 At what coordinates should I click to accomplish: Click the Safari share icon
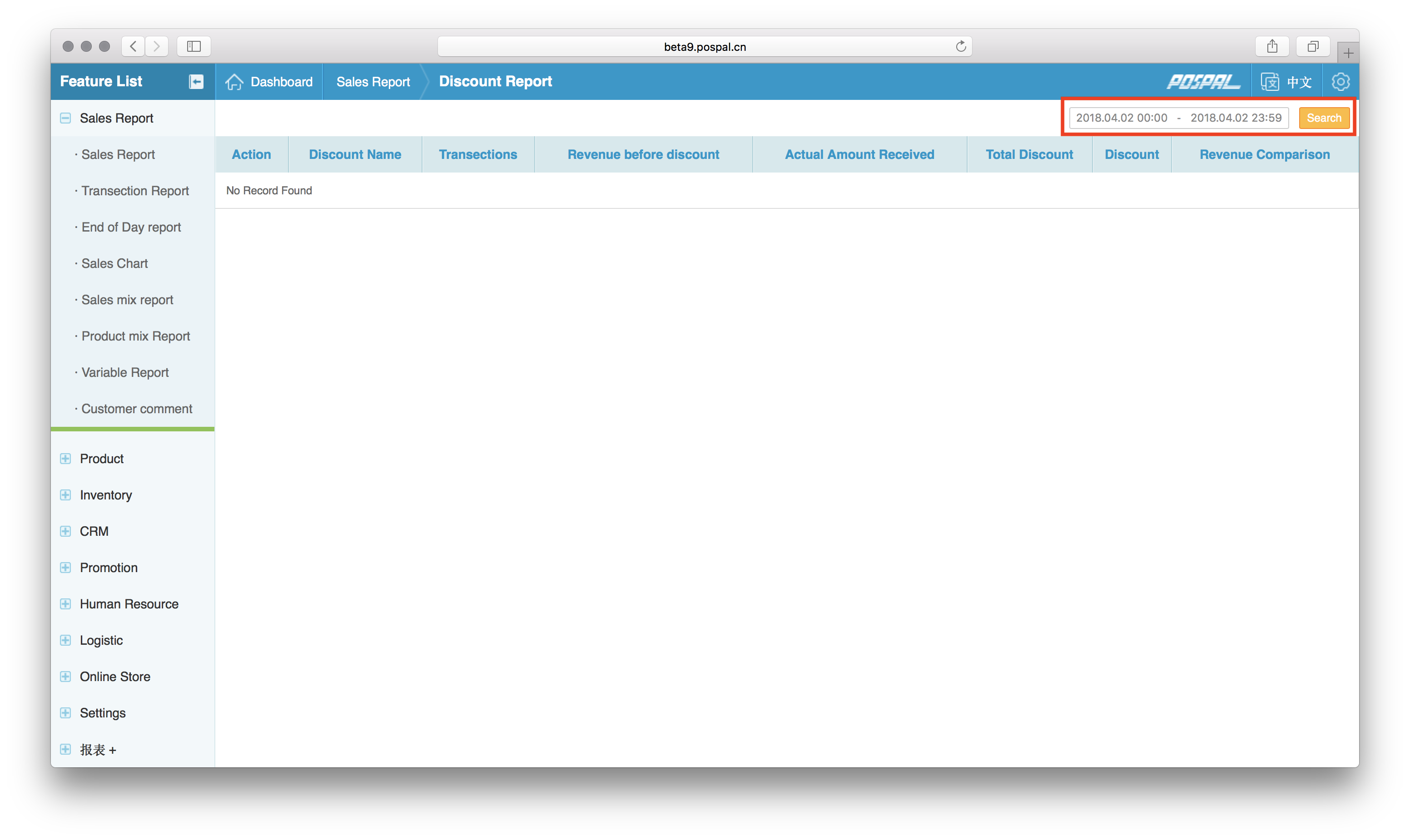coord(1272,46)
